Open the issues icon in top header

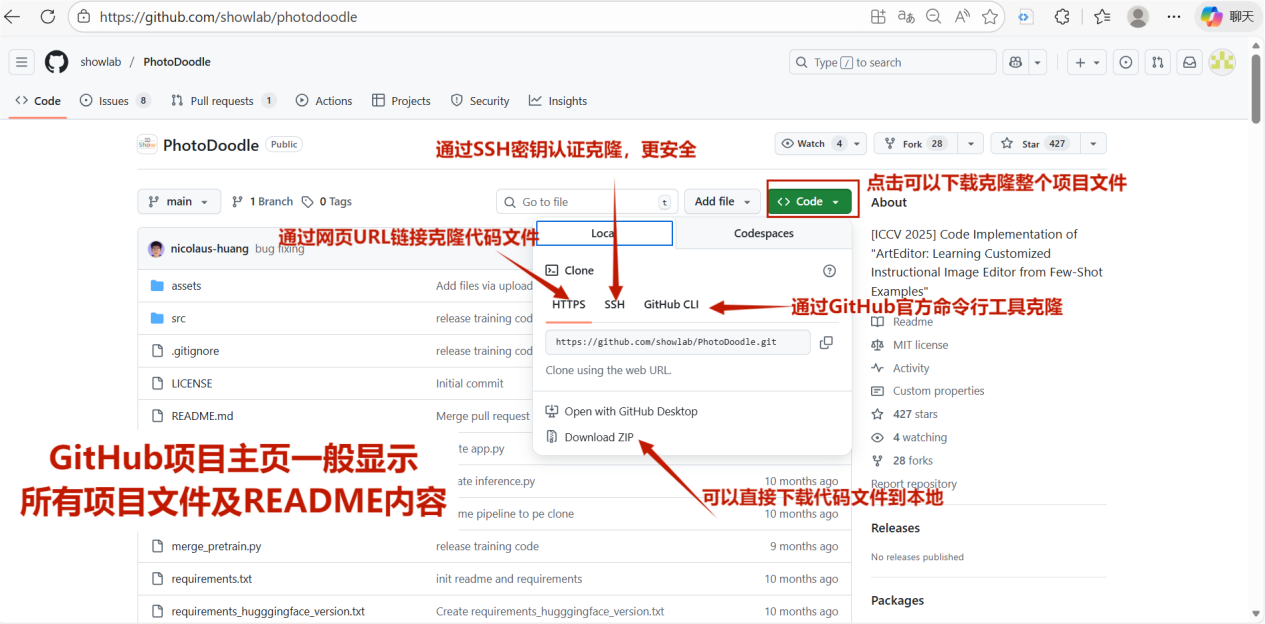pyautogui.click(x=1126, y=62)
